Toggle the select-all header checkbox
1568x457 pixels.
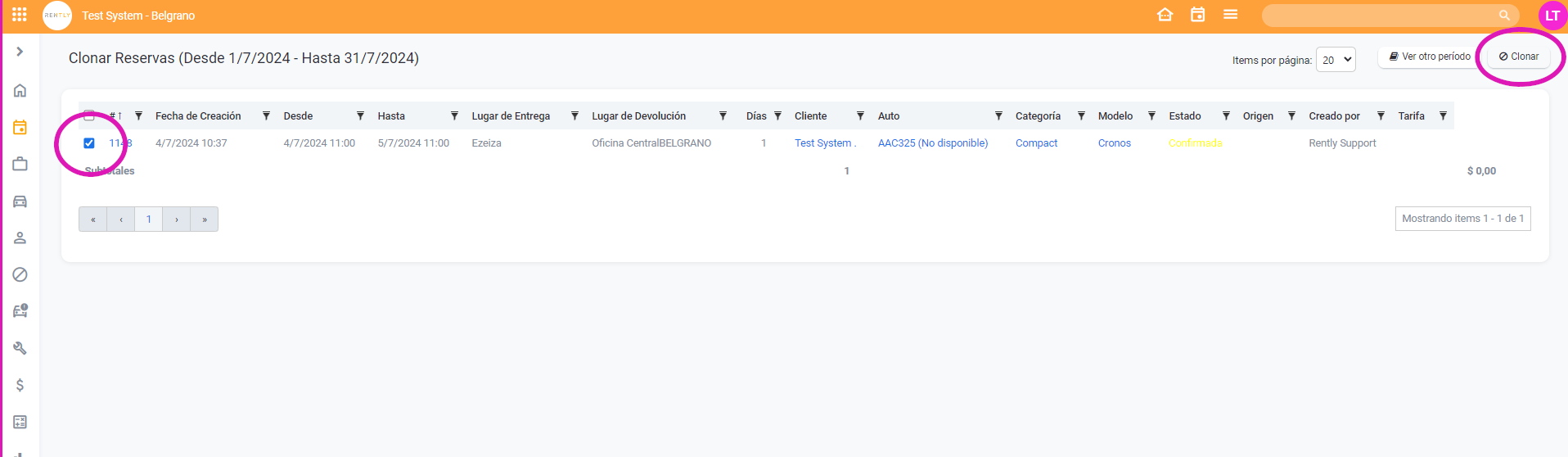pos(89,115)
